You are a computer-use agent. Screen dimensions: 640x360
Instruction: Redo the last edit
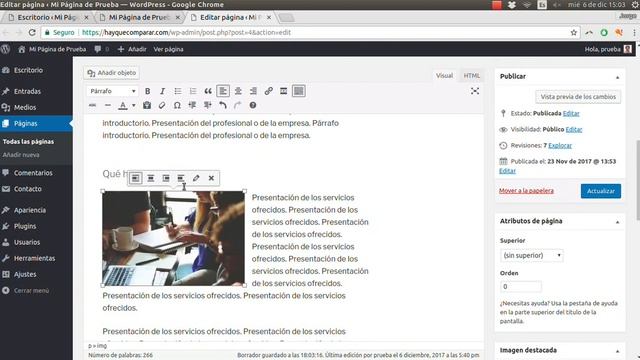coord(238,105)
